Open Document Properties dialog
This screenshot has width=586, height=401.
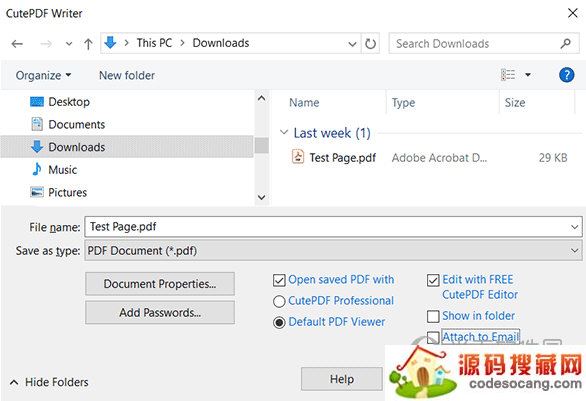click(160, 284)
